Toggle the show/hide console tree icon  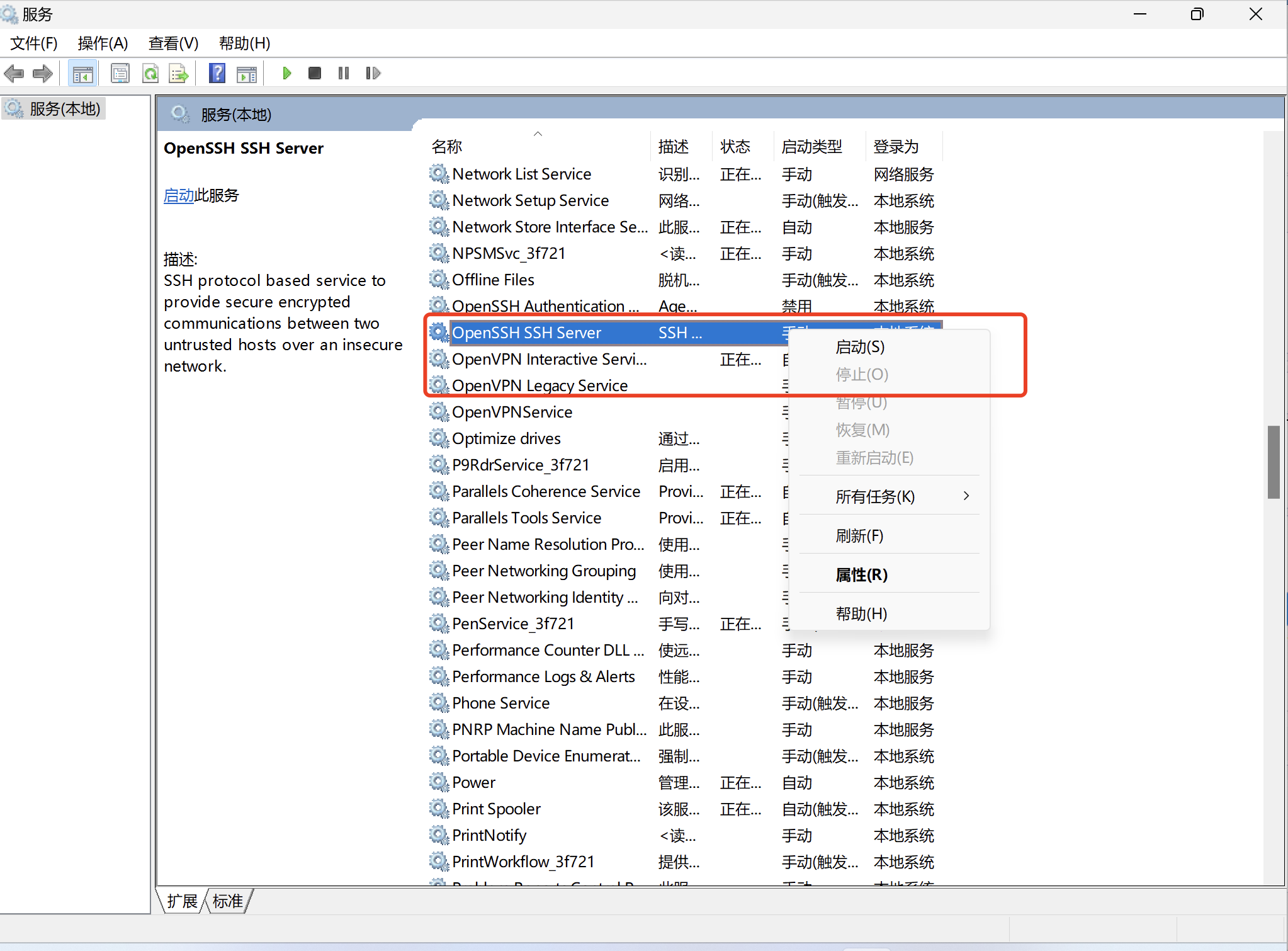click(x=82, y=74)
